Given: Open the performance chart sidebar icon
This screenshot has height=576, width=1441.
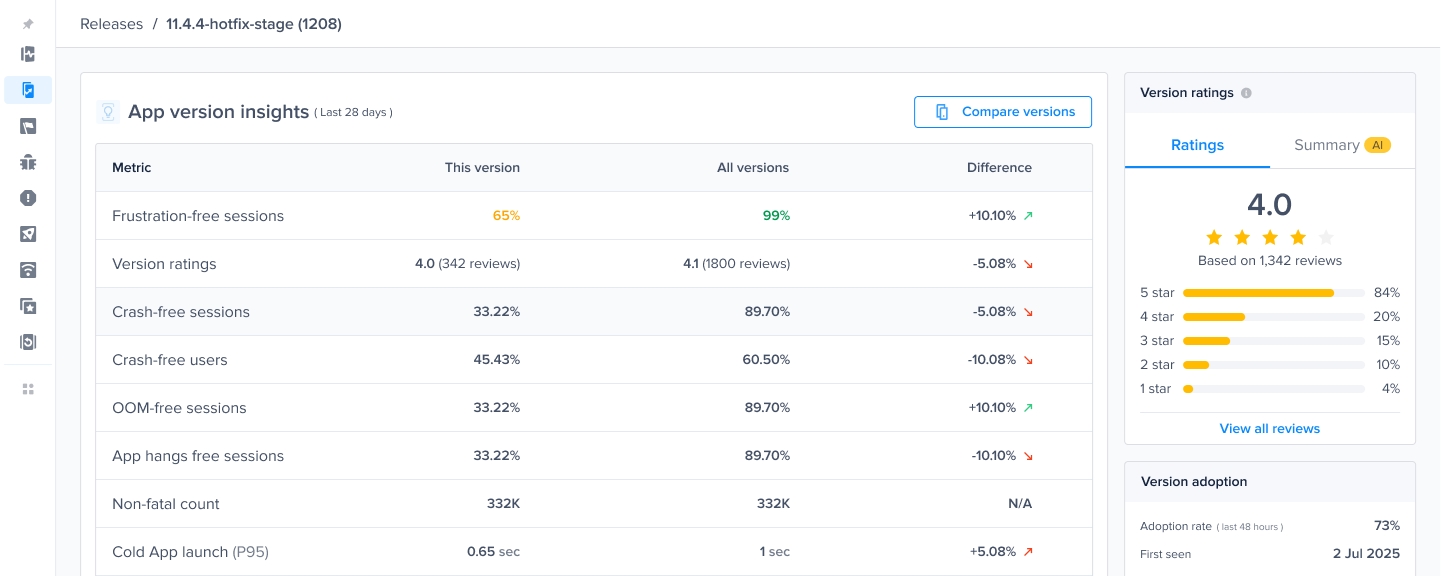Looking at the screenshot, I should tap(28, 54).
